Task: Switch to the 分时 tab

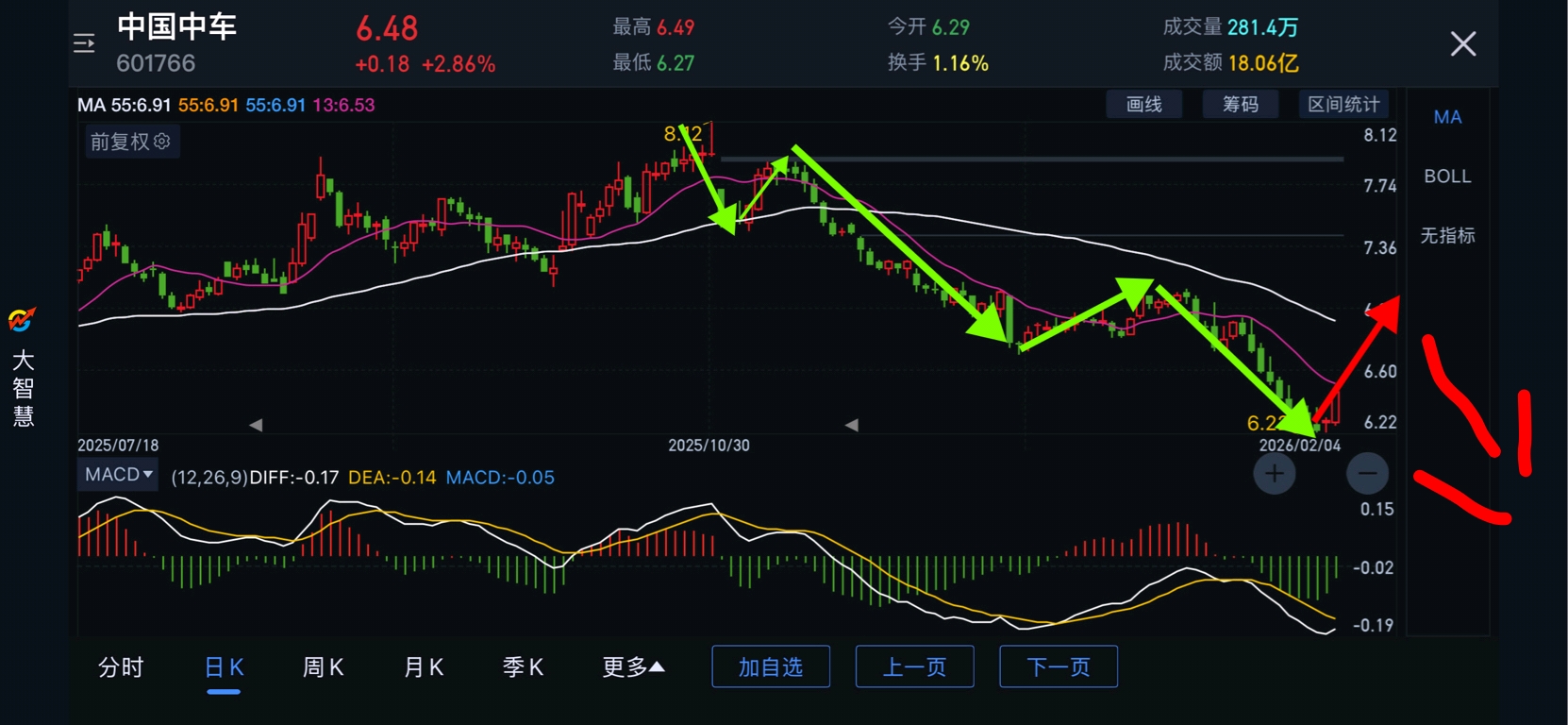Action: [121, 667]
